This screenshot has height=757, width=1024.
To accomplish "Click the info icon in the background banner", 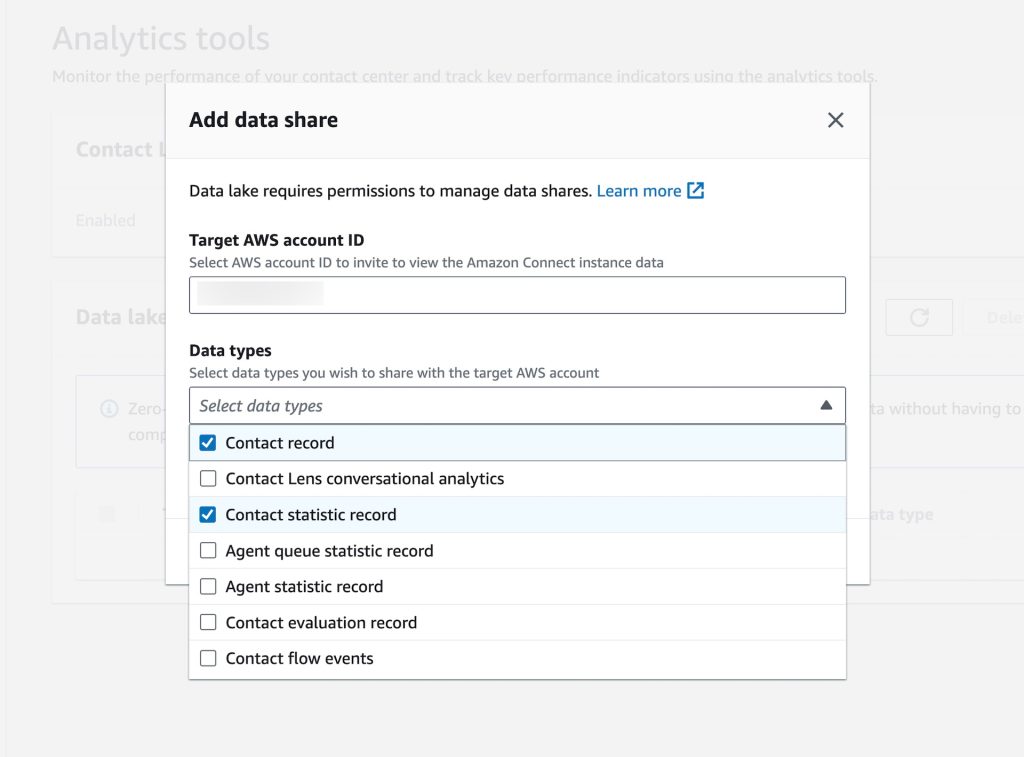I will [110, 409].
